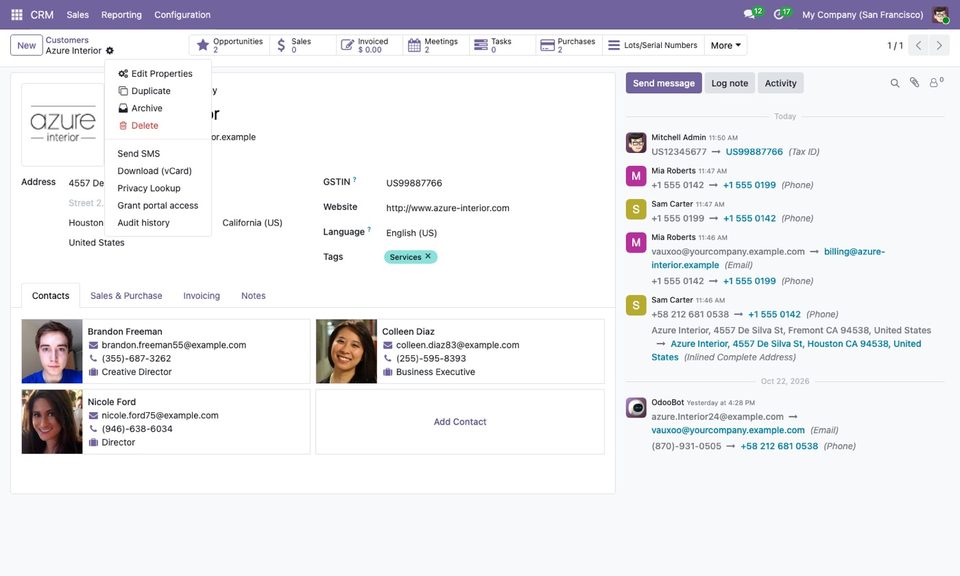Click the New button
The image size is (960, 576).
coord(26,45)
